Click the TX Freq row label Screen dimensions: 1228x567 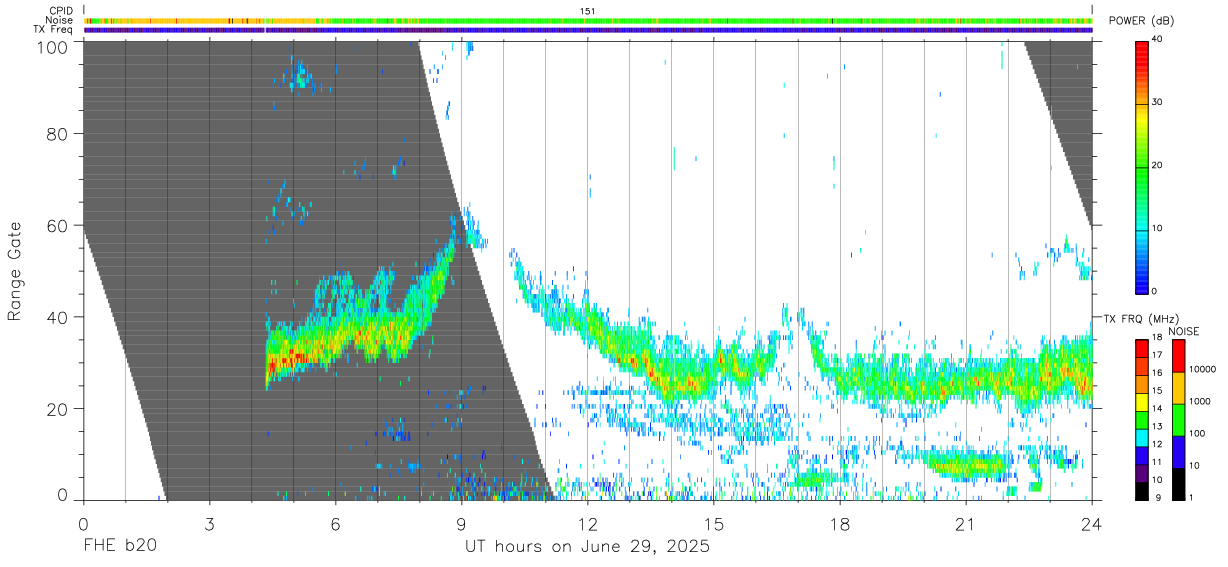54,29
